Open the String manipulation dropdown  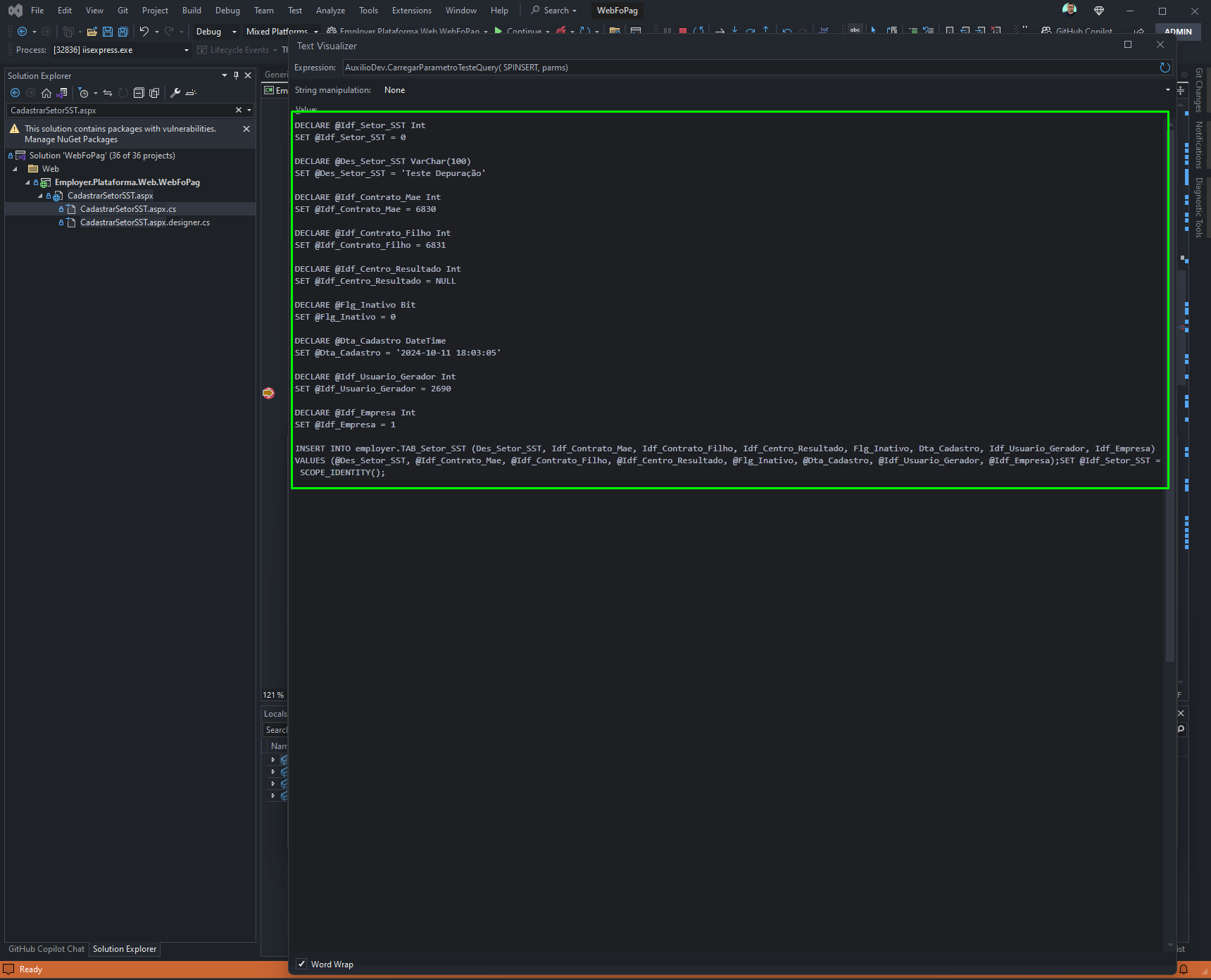pyautogui.click(x=774, y=90)
